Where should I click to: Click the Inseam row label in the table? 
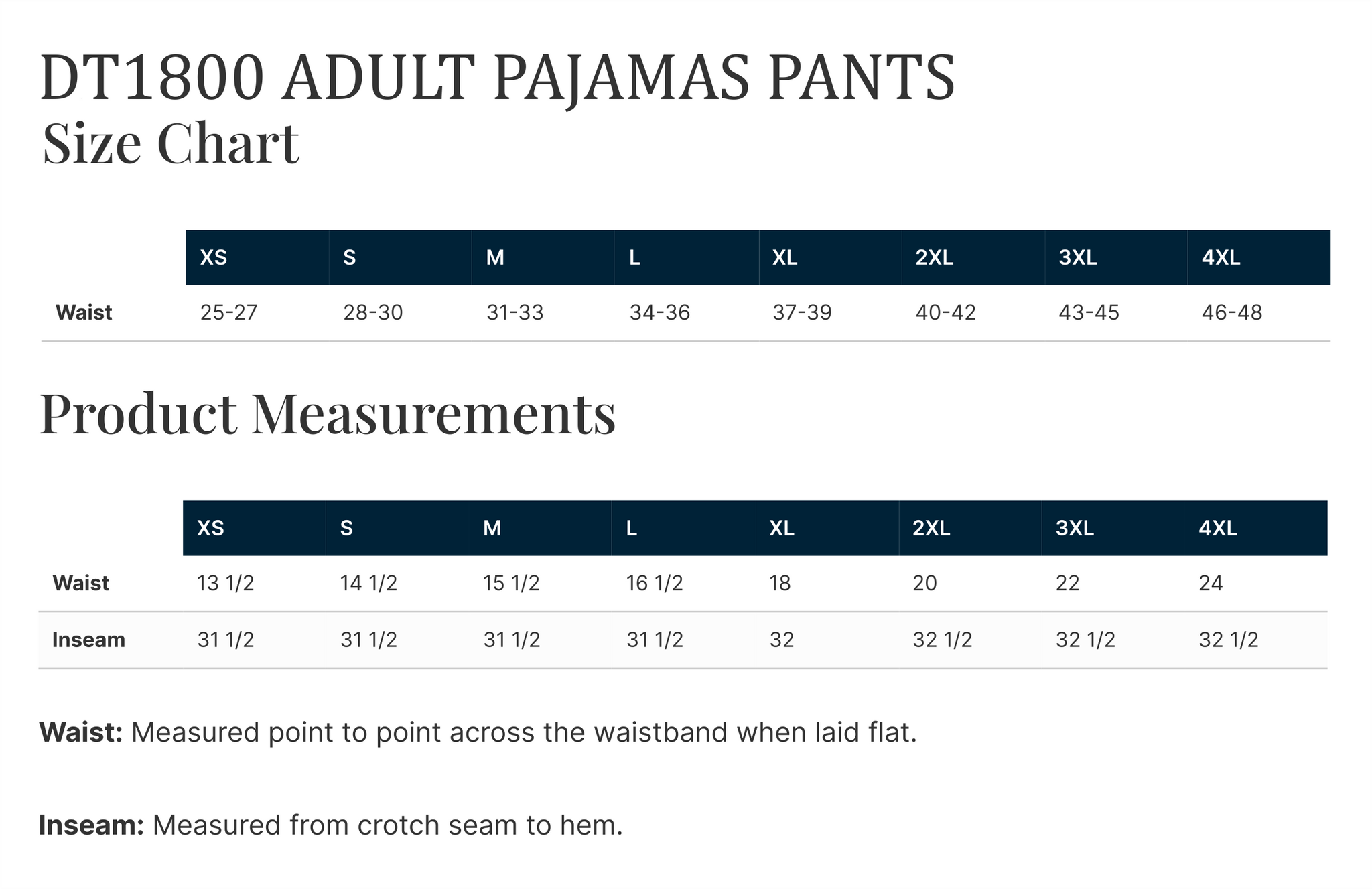(x=88, y=640)
